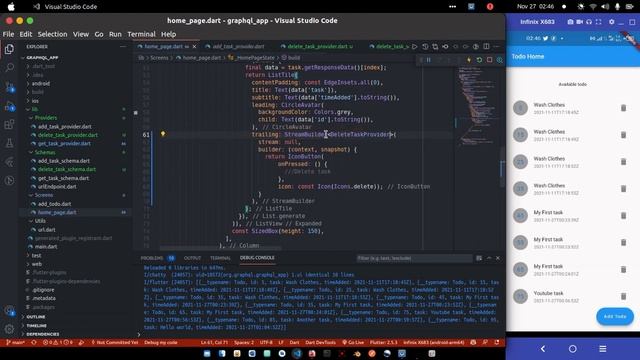
Task: Open the Help menu
Action: tap(168, 34)
